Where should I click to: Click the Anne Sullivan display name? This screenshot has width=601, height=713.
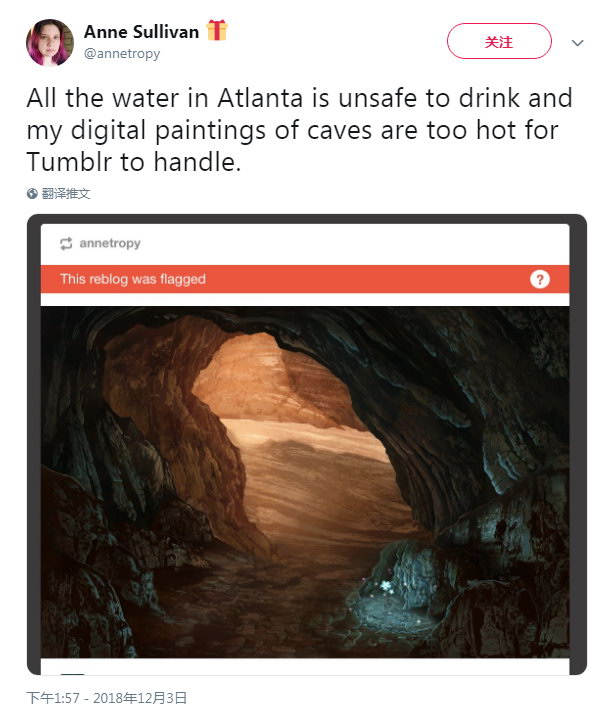pos(141,32)
